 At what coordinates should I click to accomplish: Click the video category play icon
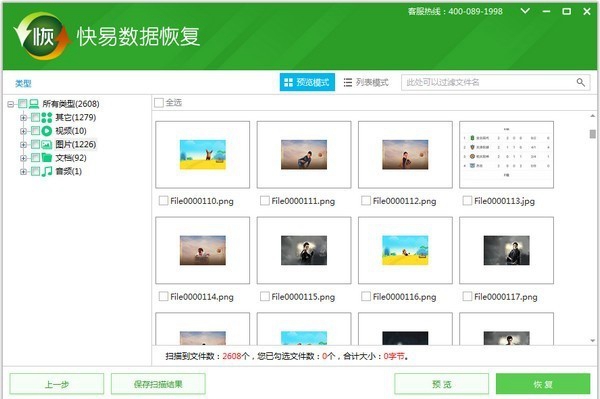[x=47, y=131]
